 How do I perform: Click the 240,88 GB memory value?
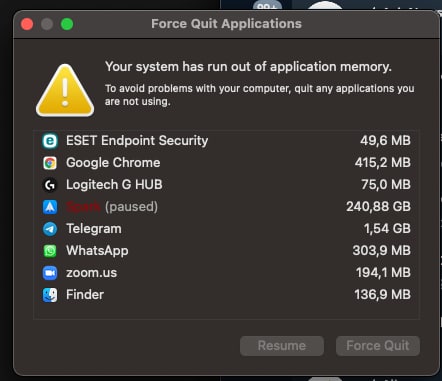click(378, 207)
